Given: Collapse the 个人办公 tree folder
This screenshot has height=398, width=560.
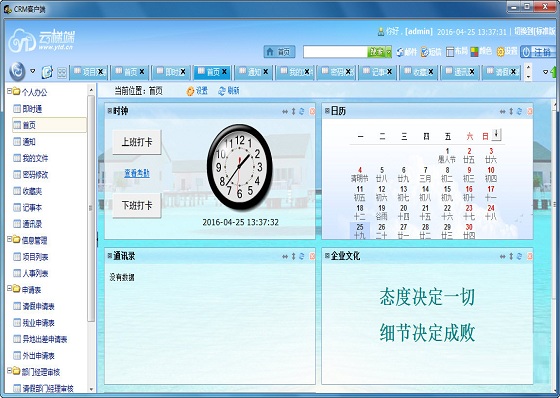Looking at the screenshot, I should (9, 91).
